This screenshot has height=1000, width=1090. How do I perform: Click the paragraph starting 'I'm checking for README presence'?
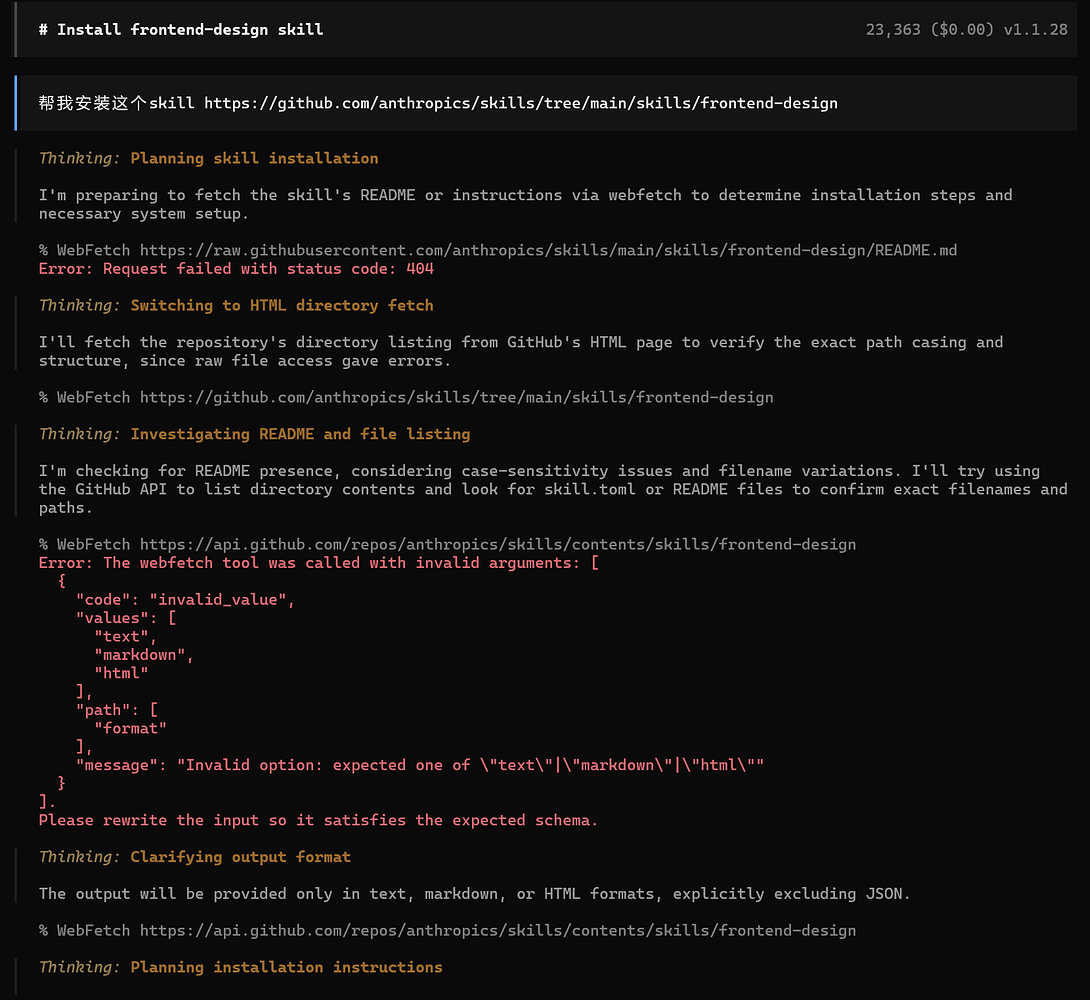point(553,489)
